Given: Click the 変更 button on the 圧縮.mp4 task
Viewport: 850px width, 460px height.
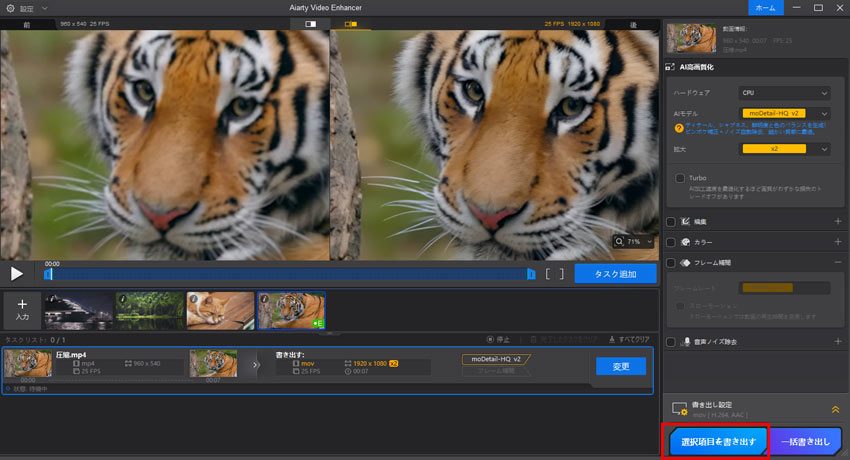Looking at the screenshot, I should [621, 366].
